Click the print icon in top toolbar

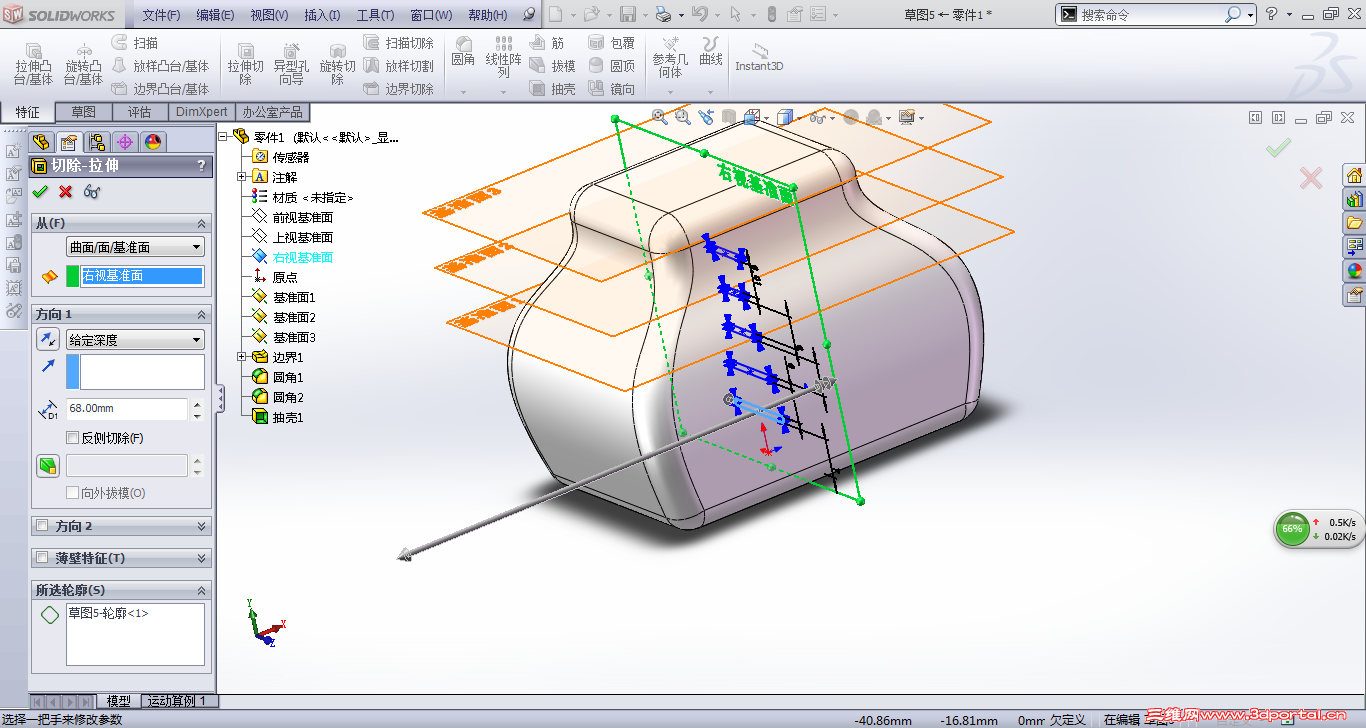tap(663, 14)
